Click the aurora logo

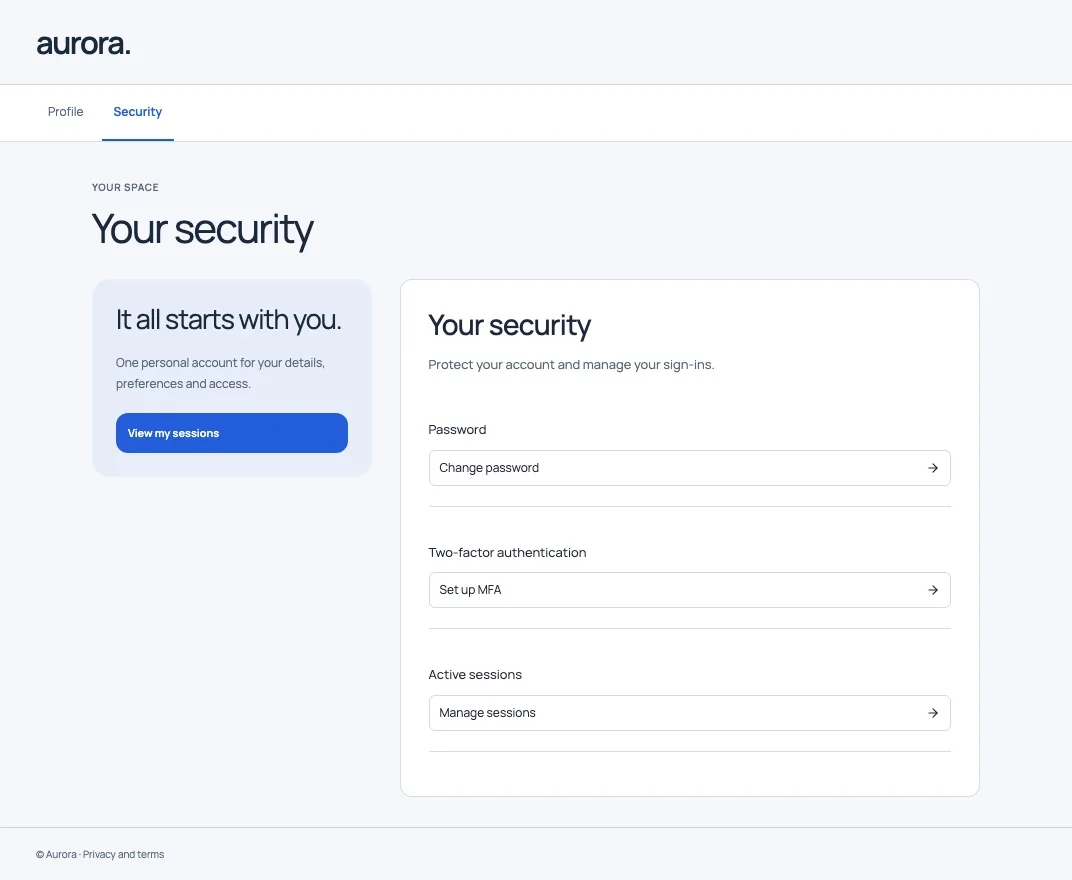click(83, 44)
